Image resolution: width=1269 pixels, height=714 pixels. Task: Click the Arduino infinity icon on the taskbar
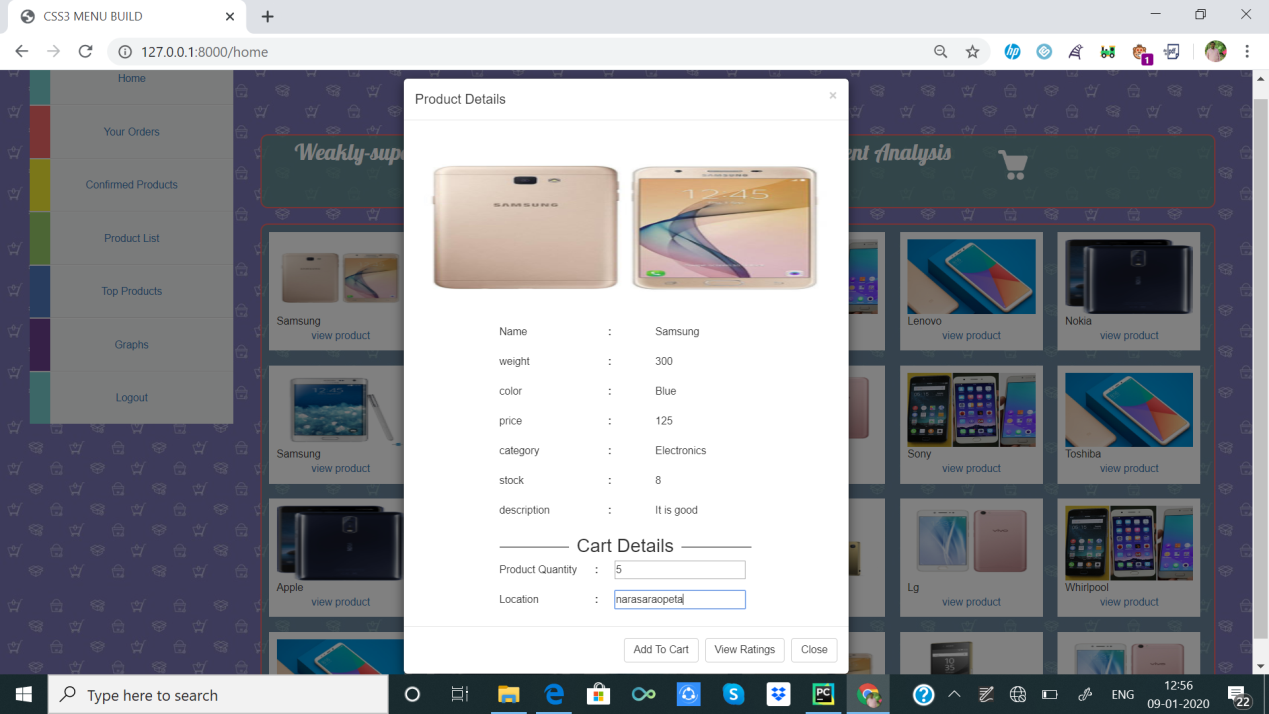pos(643,694)
